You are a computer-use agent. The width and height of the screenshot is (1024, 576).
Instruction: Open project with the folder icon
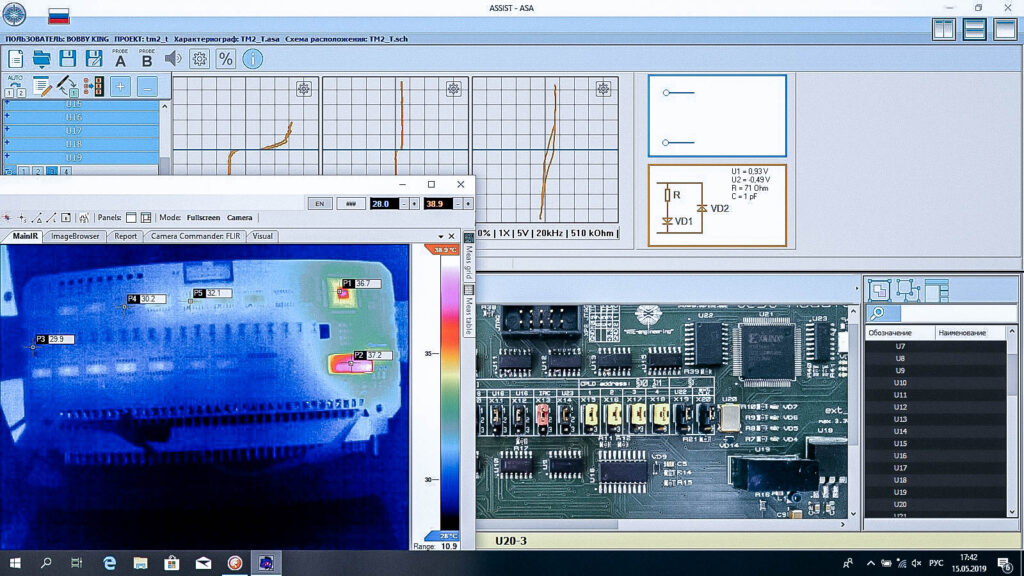coord(42,59)
